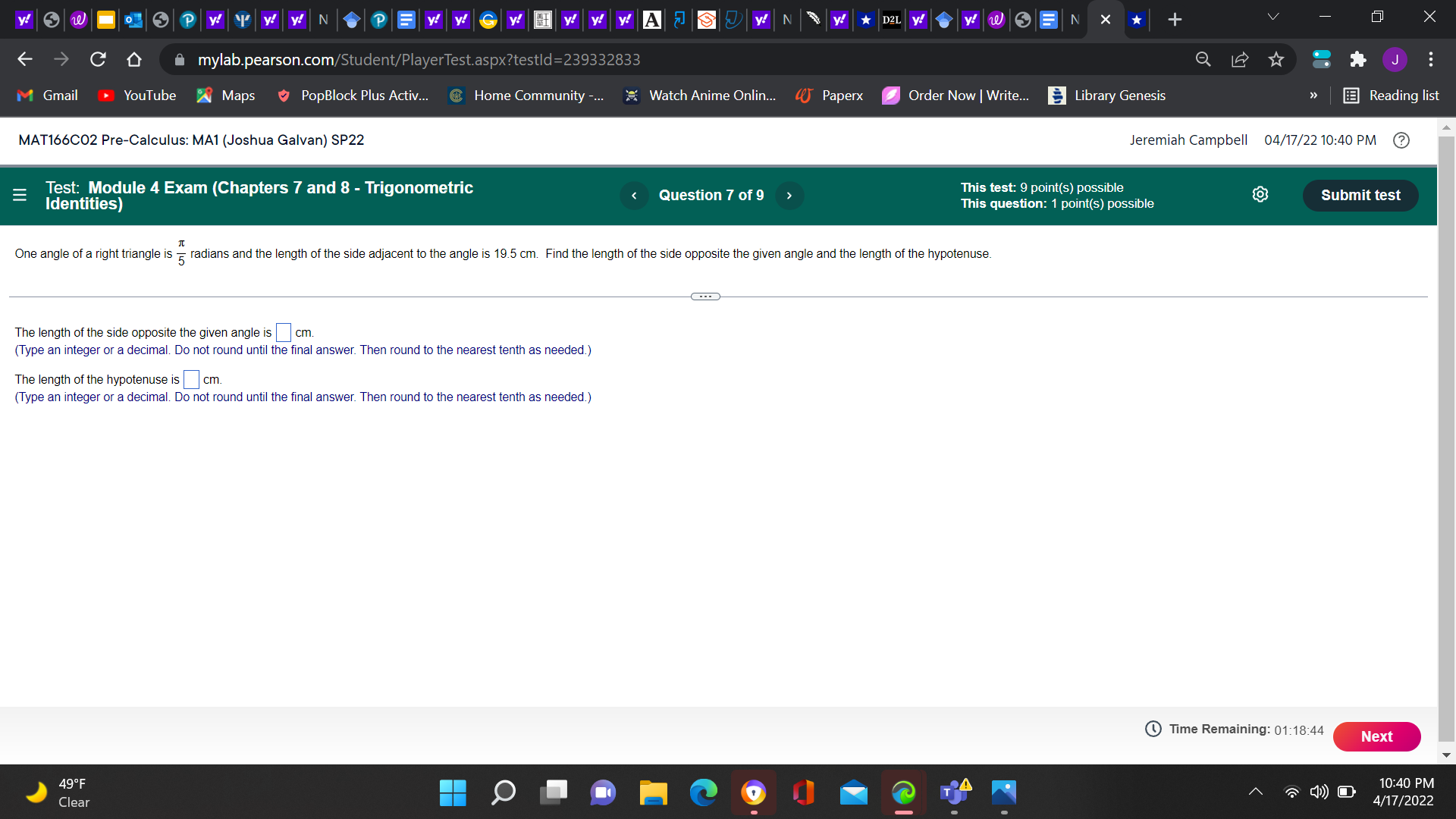Show more bookmarks with the double chevron
1456x819 pixels.
coord(1313,96)
